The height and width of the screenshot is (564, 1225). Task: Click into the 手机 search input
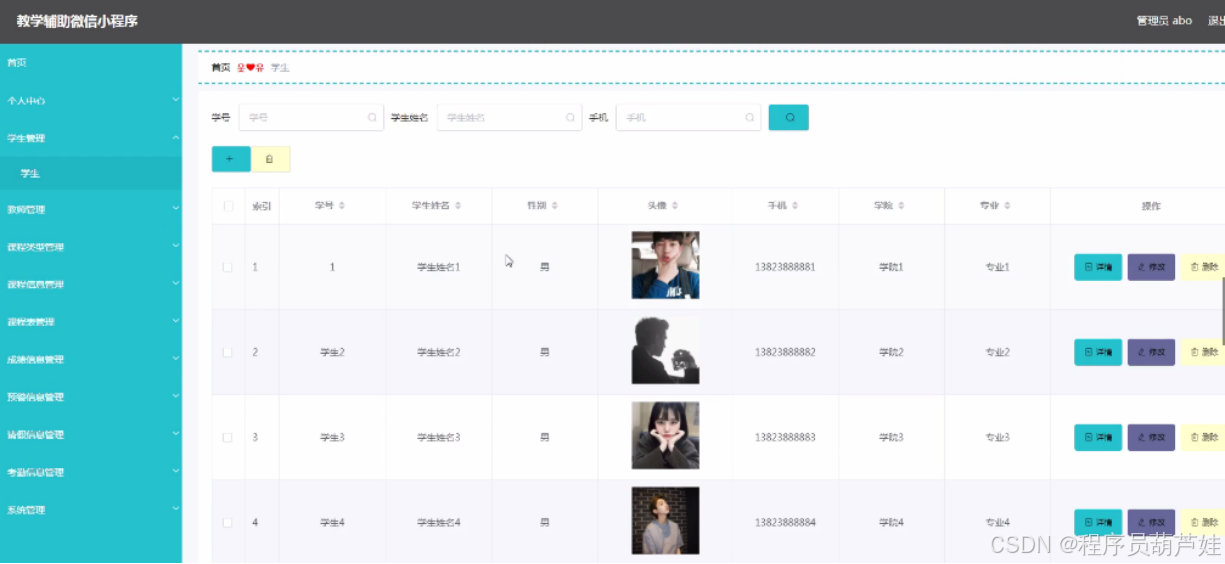click(689, 118)
